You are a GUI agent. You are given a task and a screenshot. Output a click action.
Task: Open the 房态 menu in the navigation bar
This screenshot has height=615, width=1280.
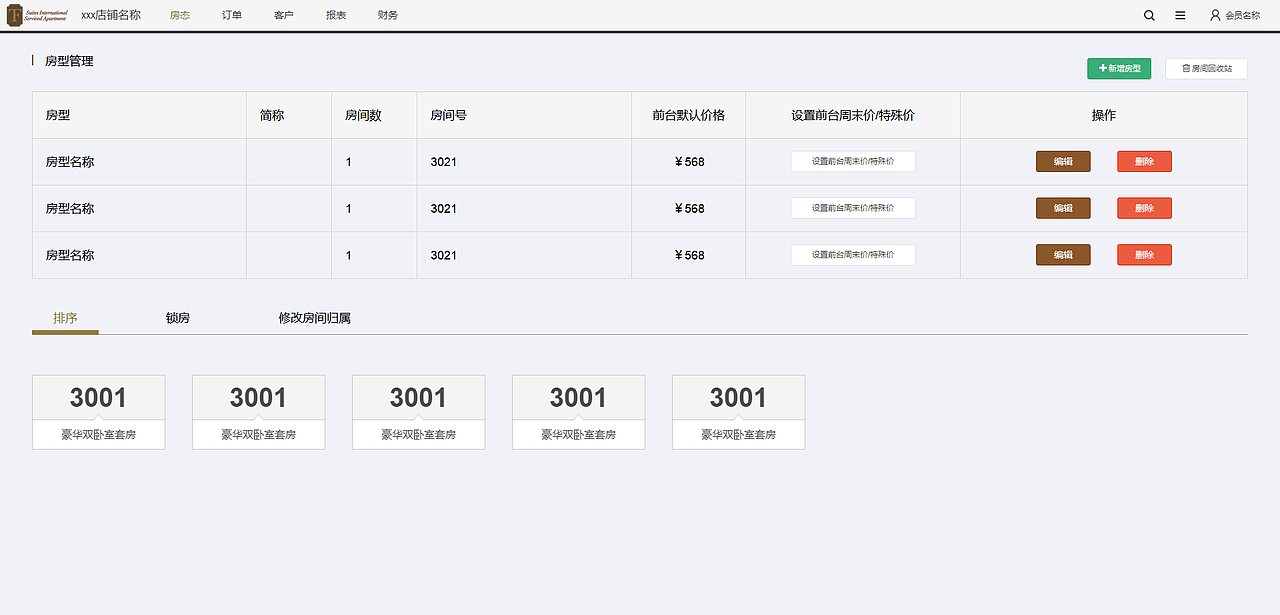pyautogui.click(x=180, y=15)
